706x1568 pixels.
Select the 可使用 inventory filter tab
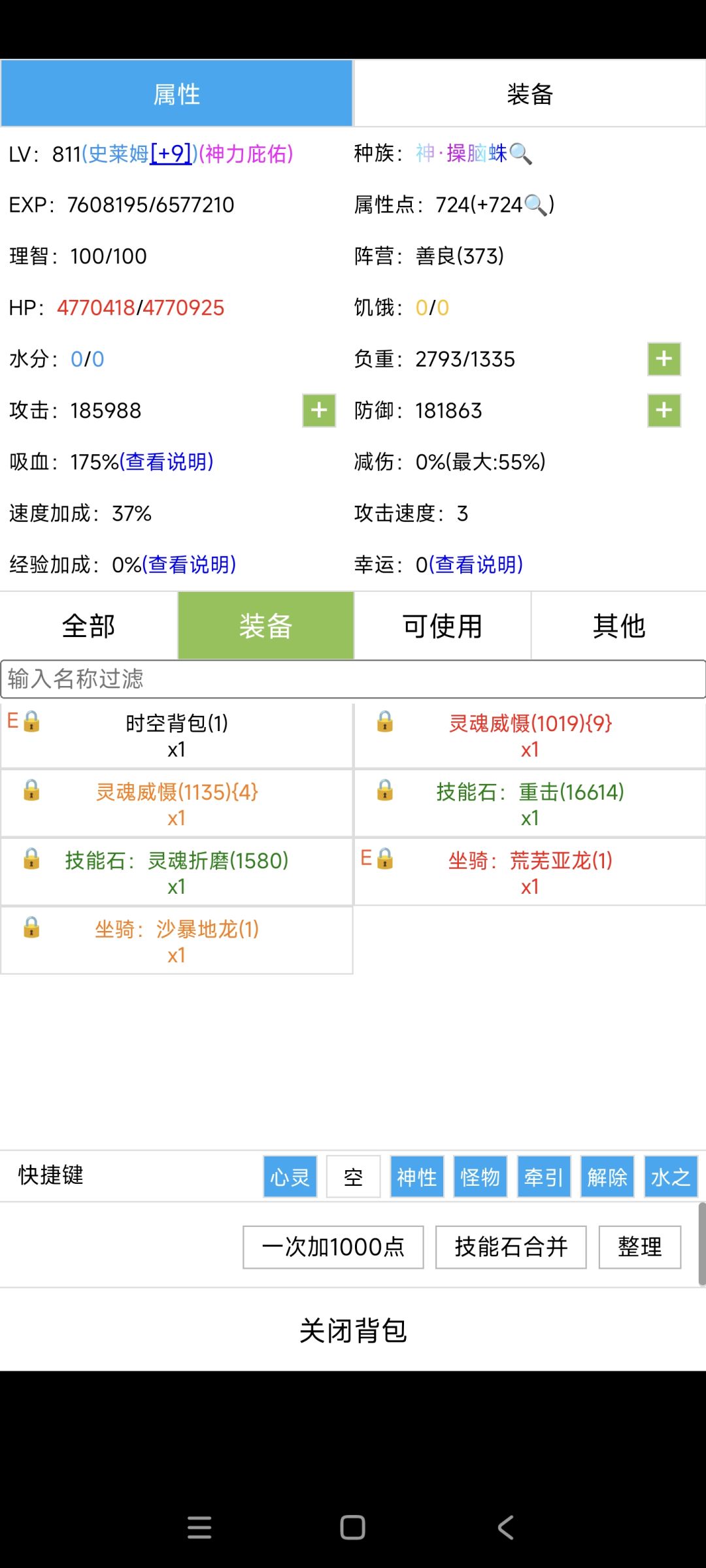click(443, 626)
